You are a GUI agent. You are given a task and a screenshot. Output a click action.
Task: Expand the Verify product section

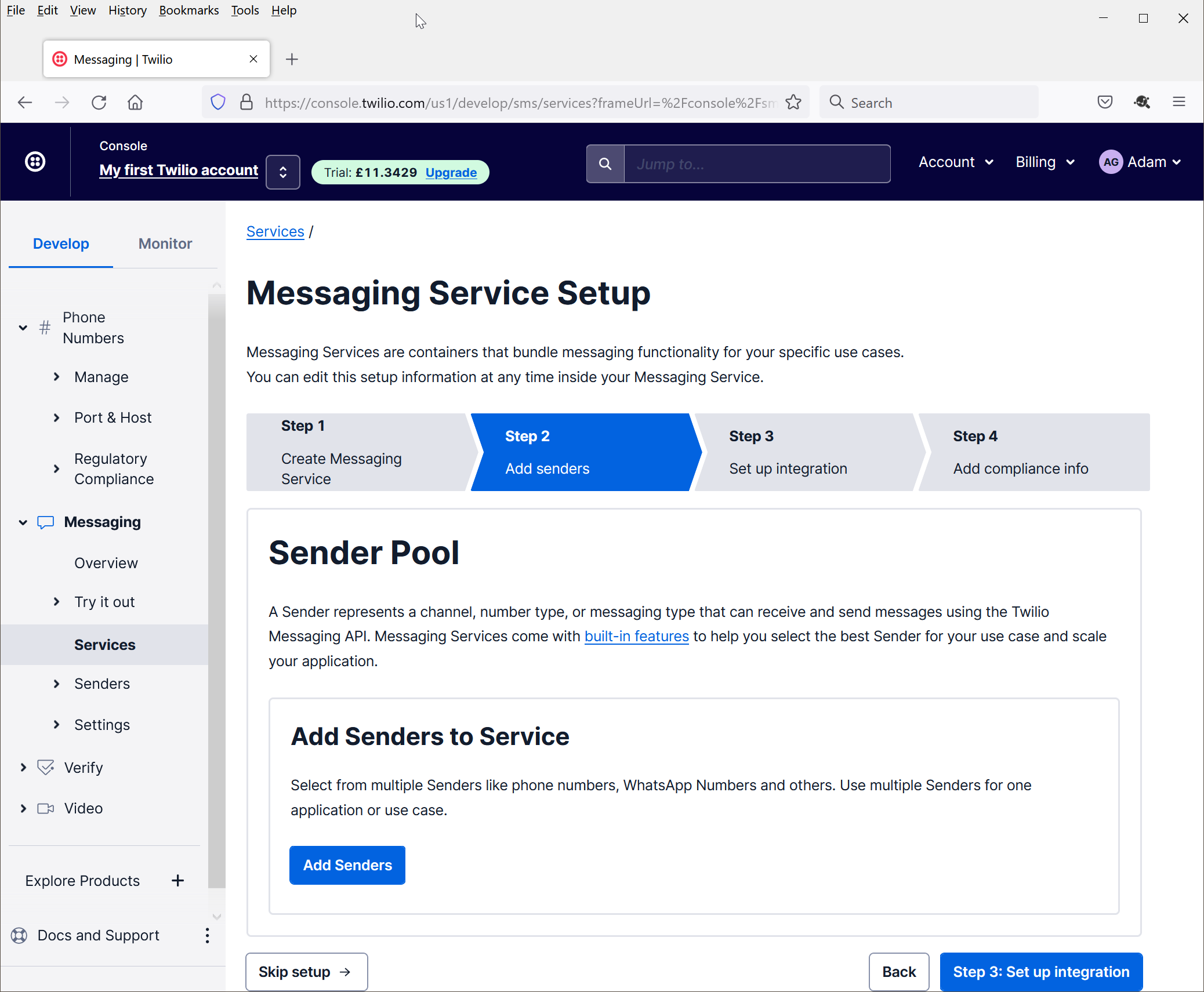pos(23,768)
